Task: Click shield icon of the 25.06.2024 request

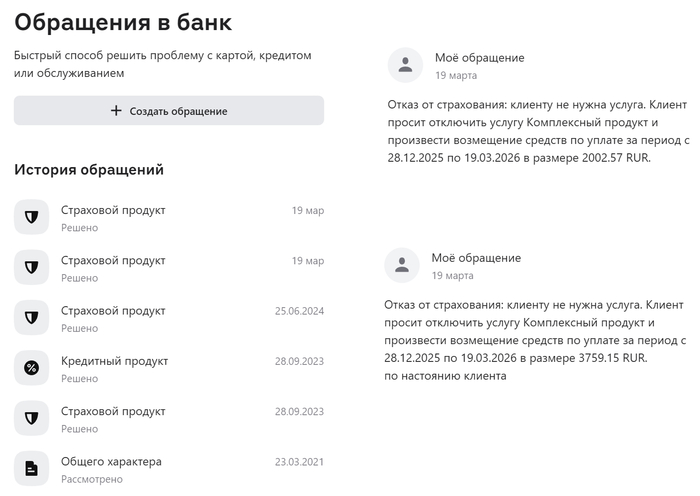Action: 31,318
